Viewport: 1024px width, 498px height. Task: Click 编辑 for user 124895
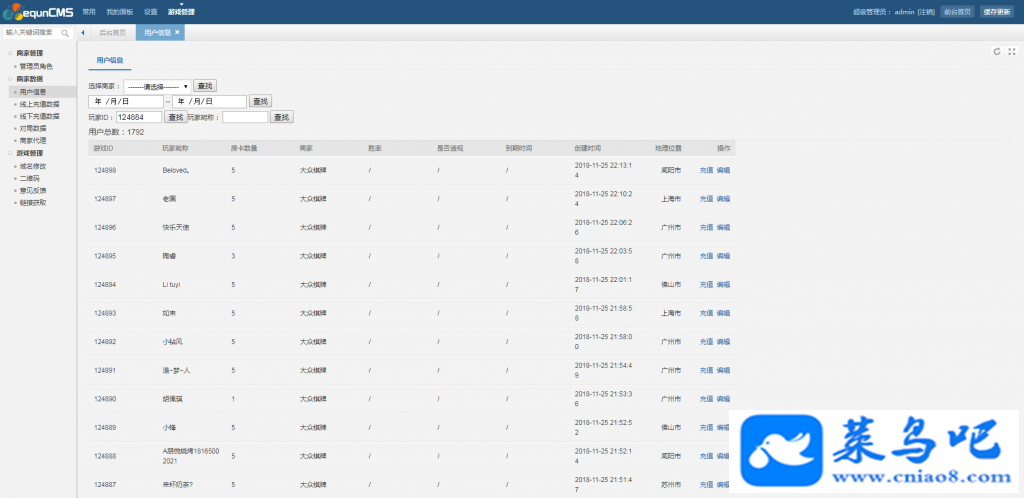tap(723, 256)
